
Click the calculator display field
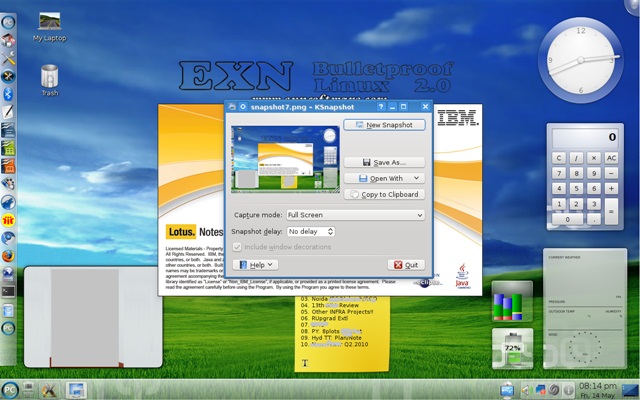[585, 137]
